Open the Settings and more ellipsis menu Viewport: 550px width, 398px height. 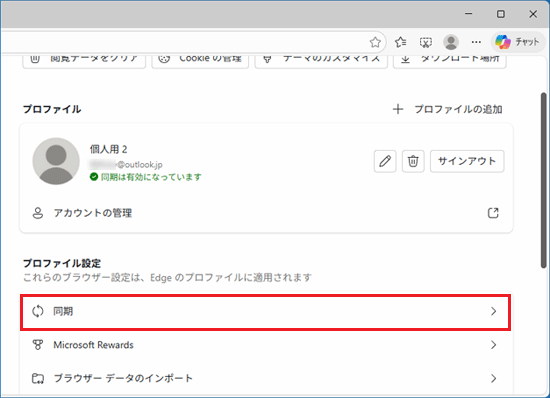476,42
